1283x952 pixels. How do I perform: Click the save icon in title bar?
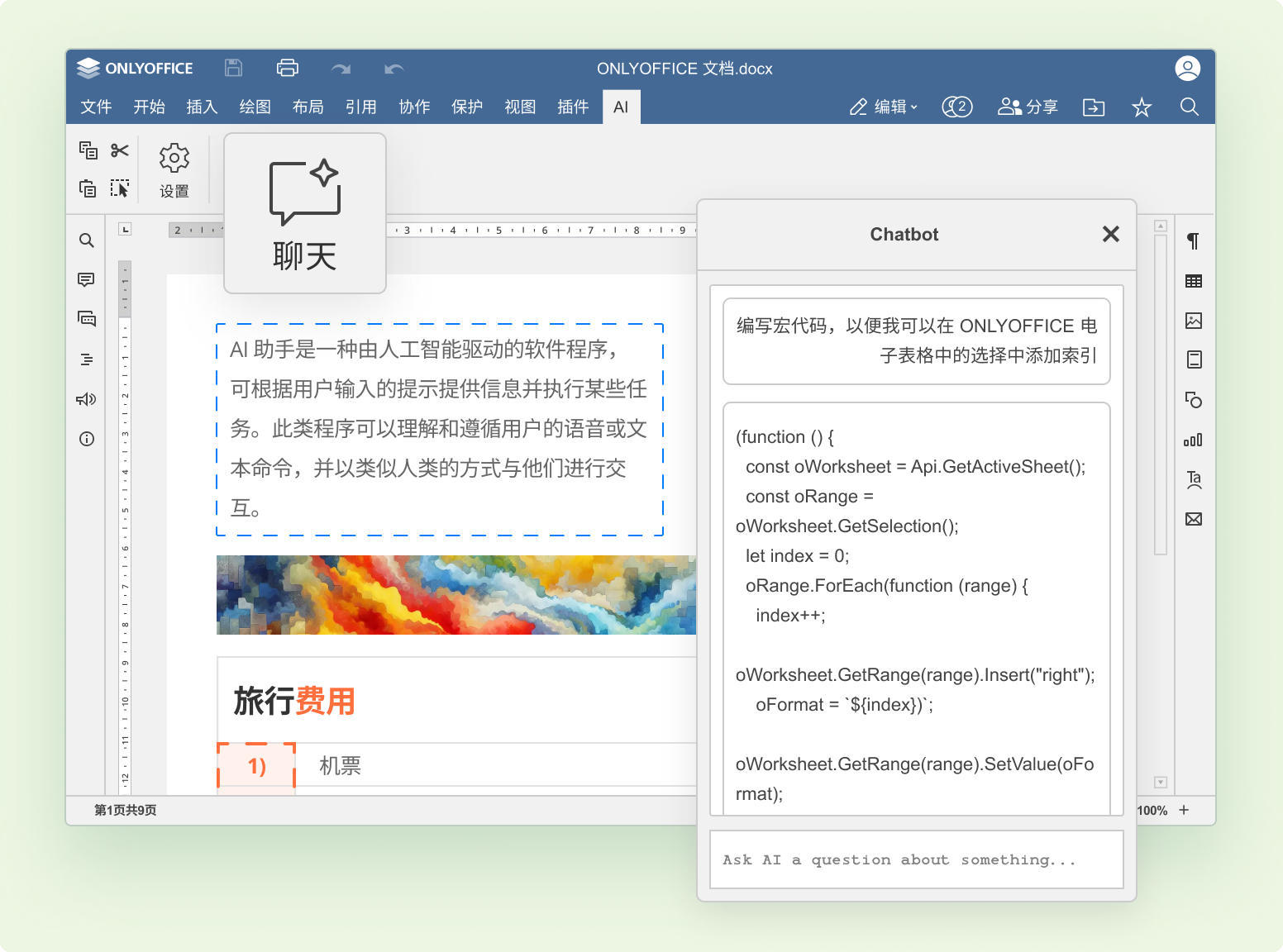click(x=234, y=68)
